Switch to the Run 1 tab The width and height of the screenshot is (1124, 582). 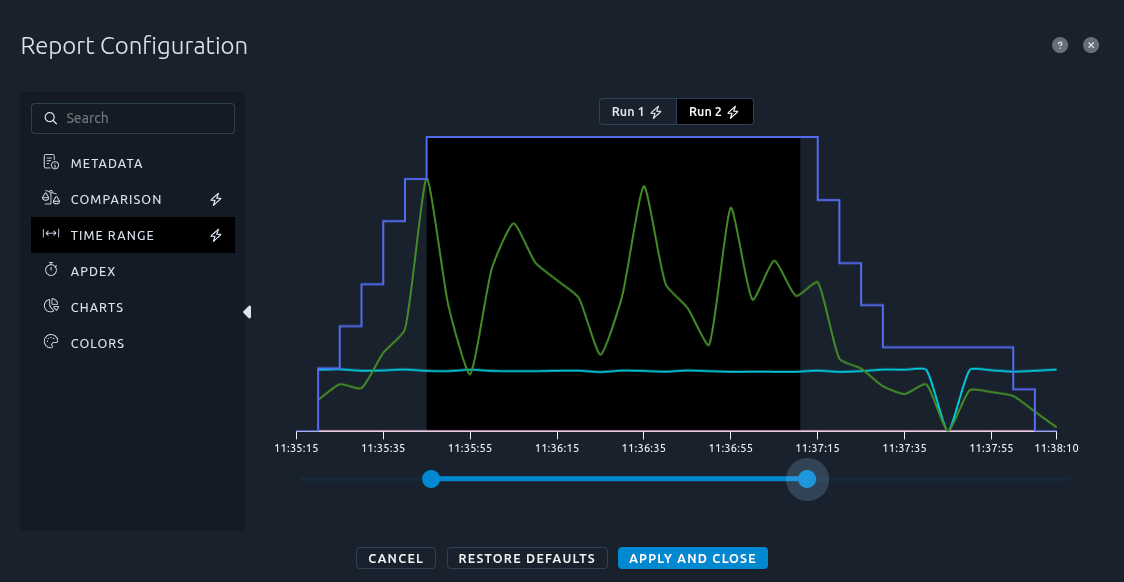637,112
